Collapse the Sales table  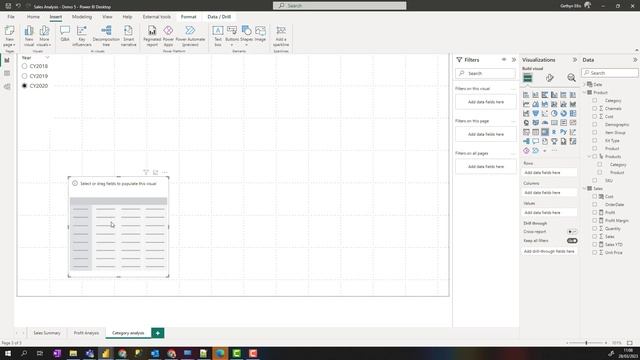(x=584, y=189)
